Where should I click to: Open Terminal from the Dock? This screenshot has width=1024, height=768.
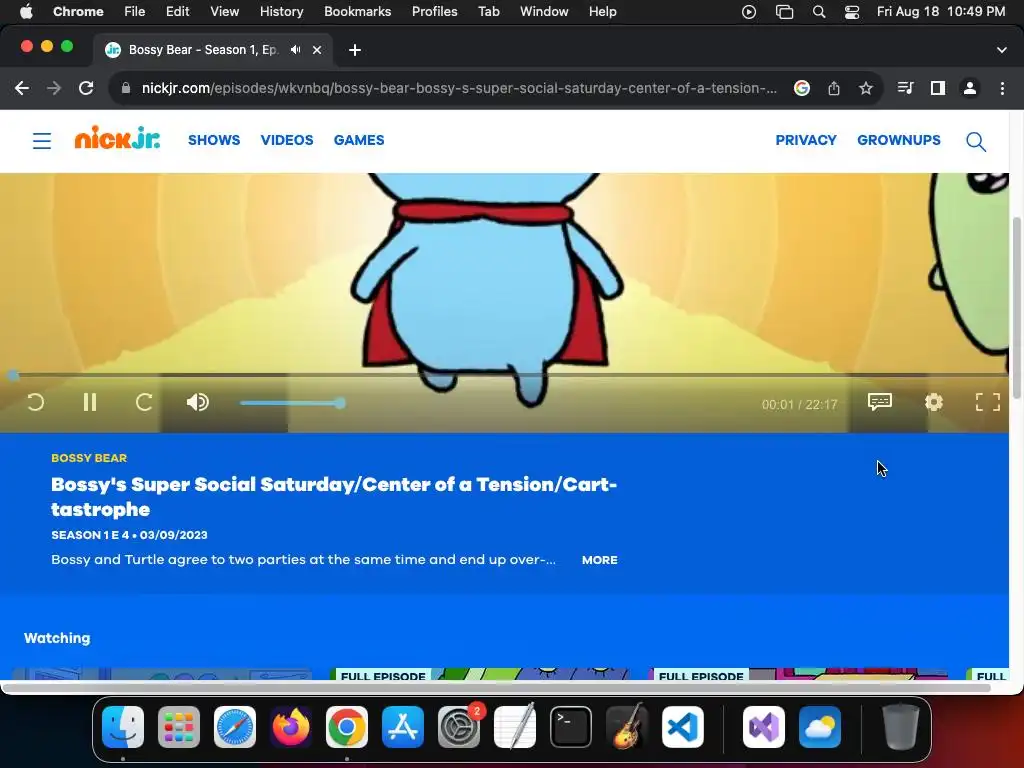pos(571,726)
